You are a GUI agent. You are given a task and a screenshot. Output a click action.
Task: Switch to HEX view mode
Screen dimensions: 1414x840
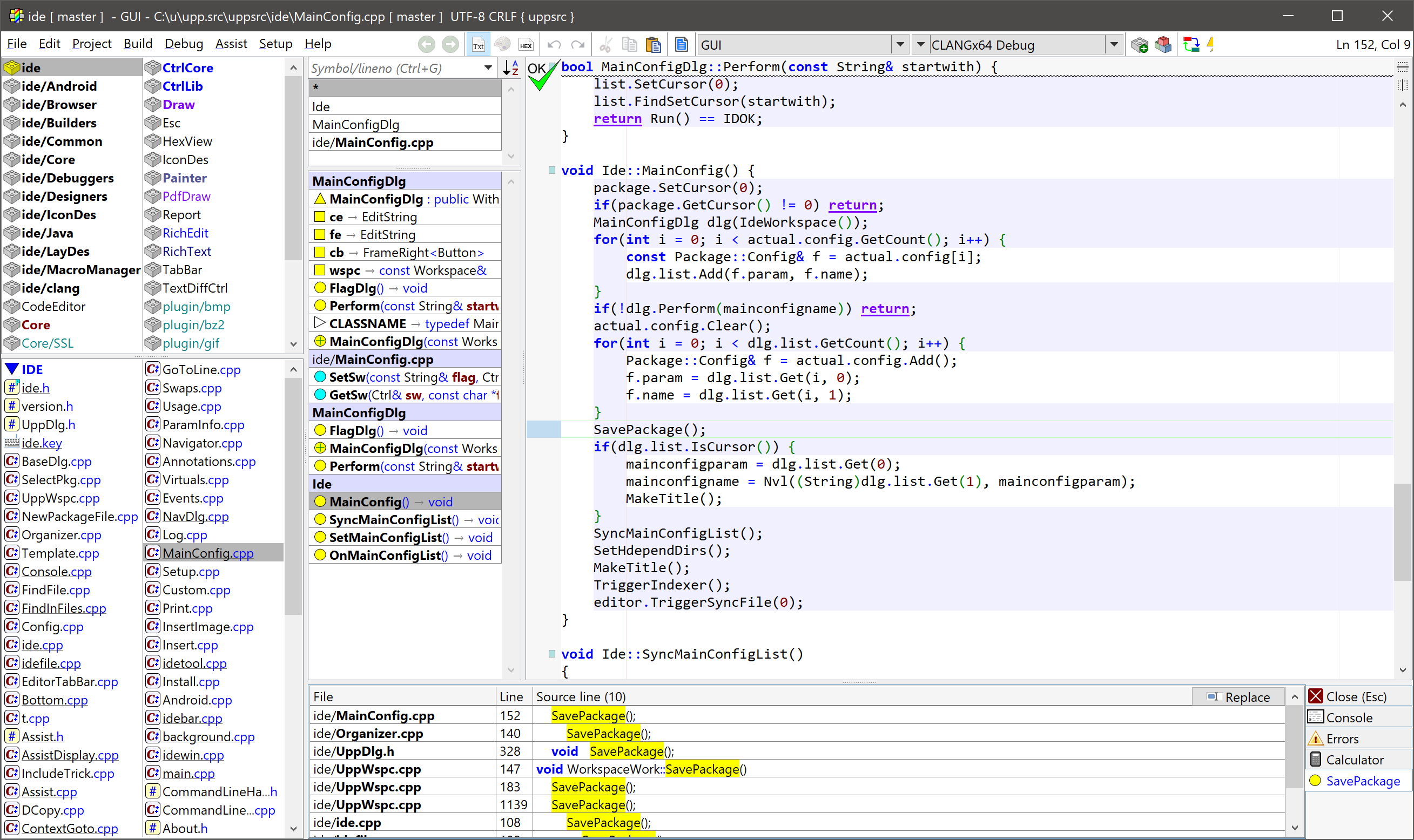(x=526, y=45)
